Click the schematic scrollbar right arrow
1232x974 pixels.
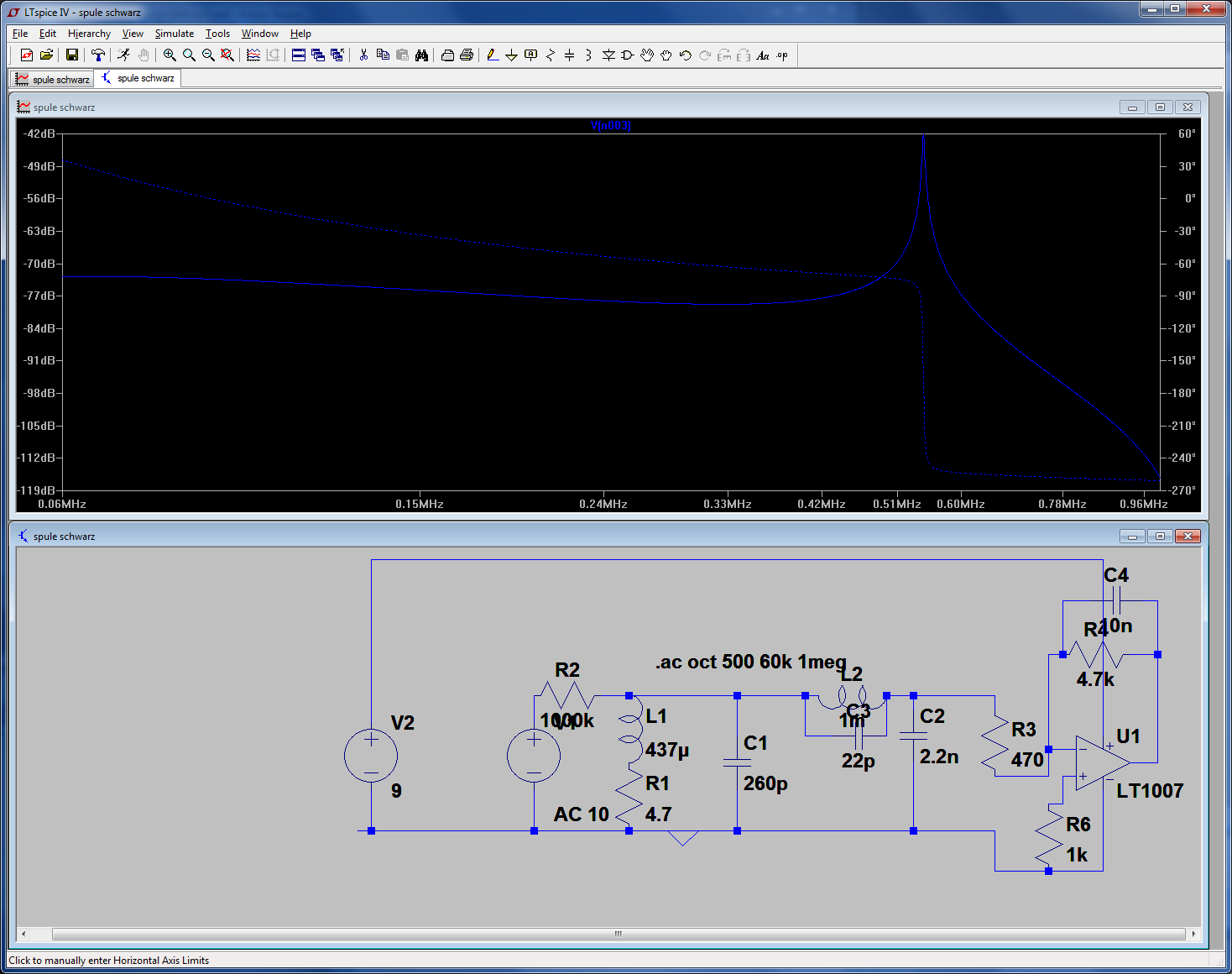tap(1193, 934)
